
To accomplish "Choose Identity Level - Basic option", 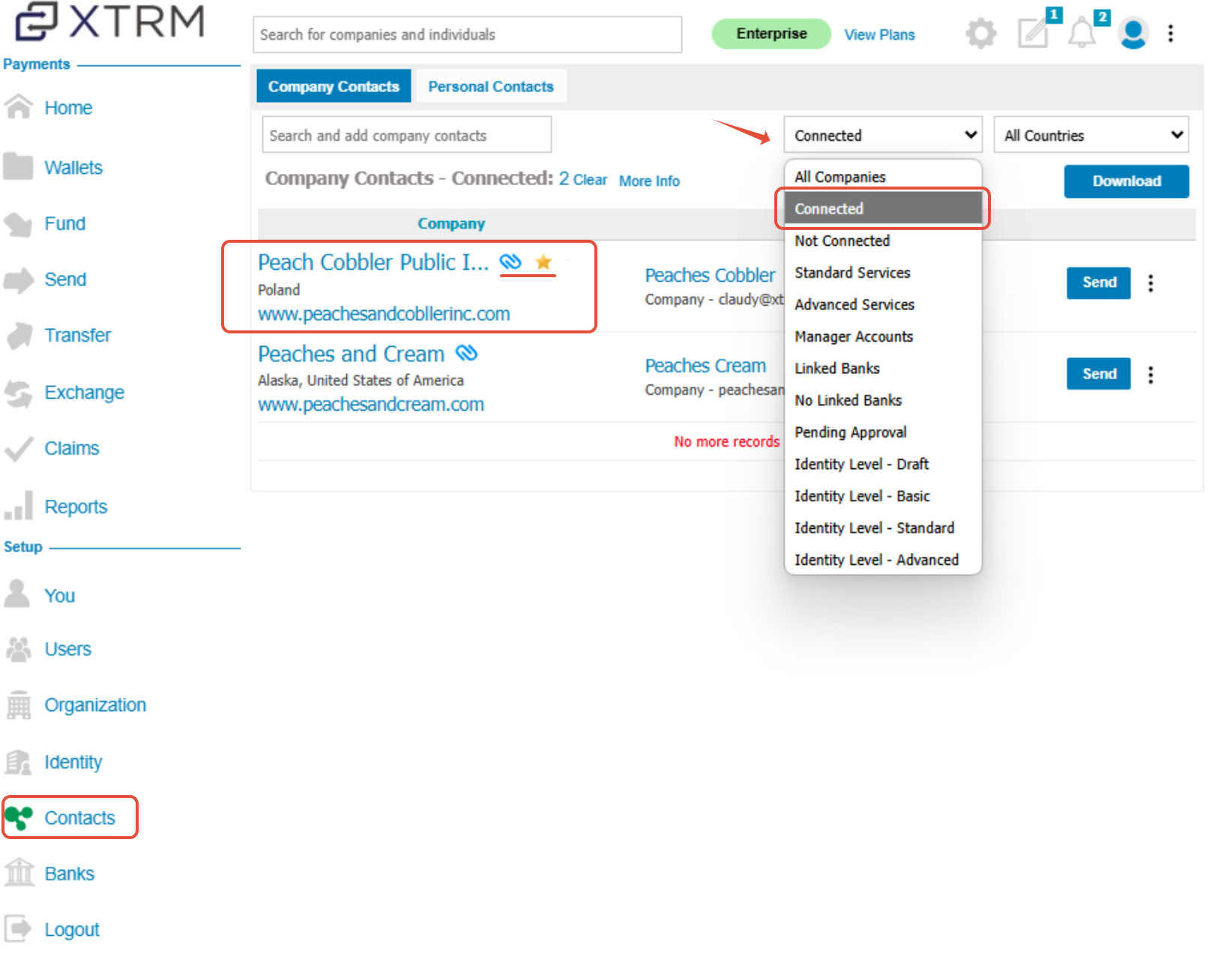I will coord(883,496).
